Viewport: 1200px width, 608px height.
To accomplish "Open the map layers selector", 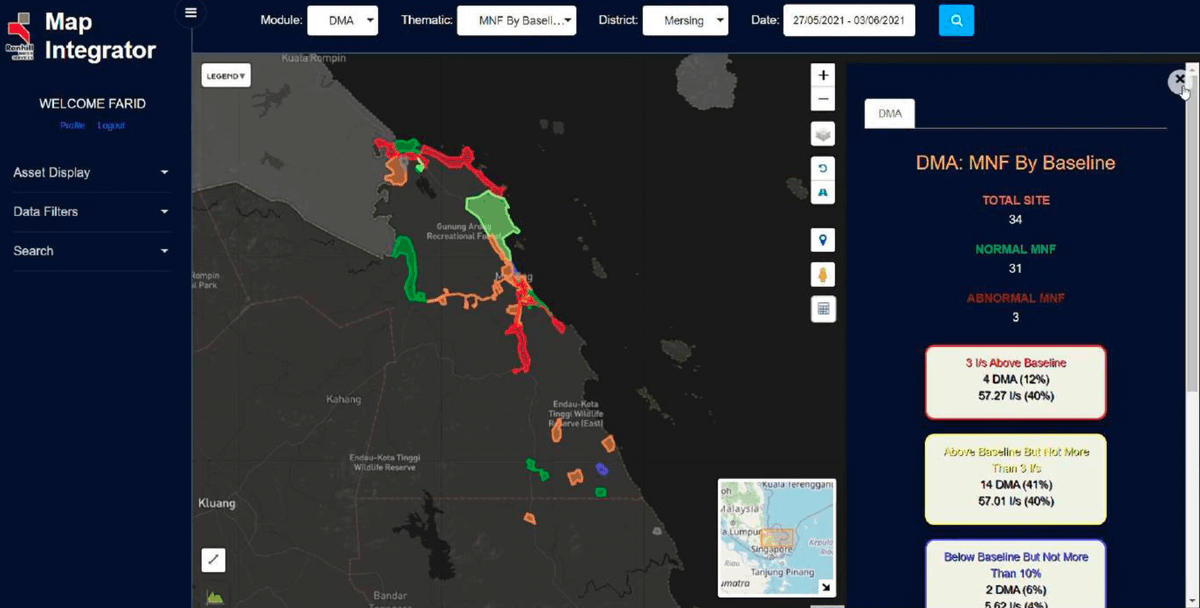I will click(x=822, y=133).
